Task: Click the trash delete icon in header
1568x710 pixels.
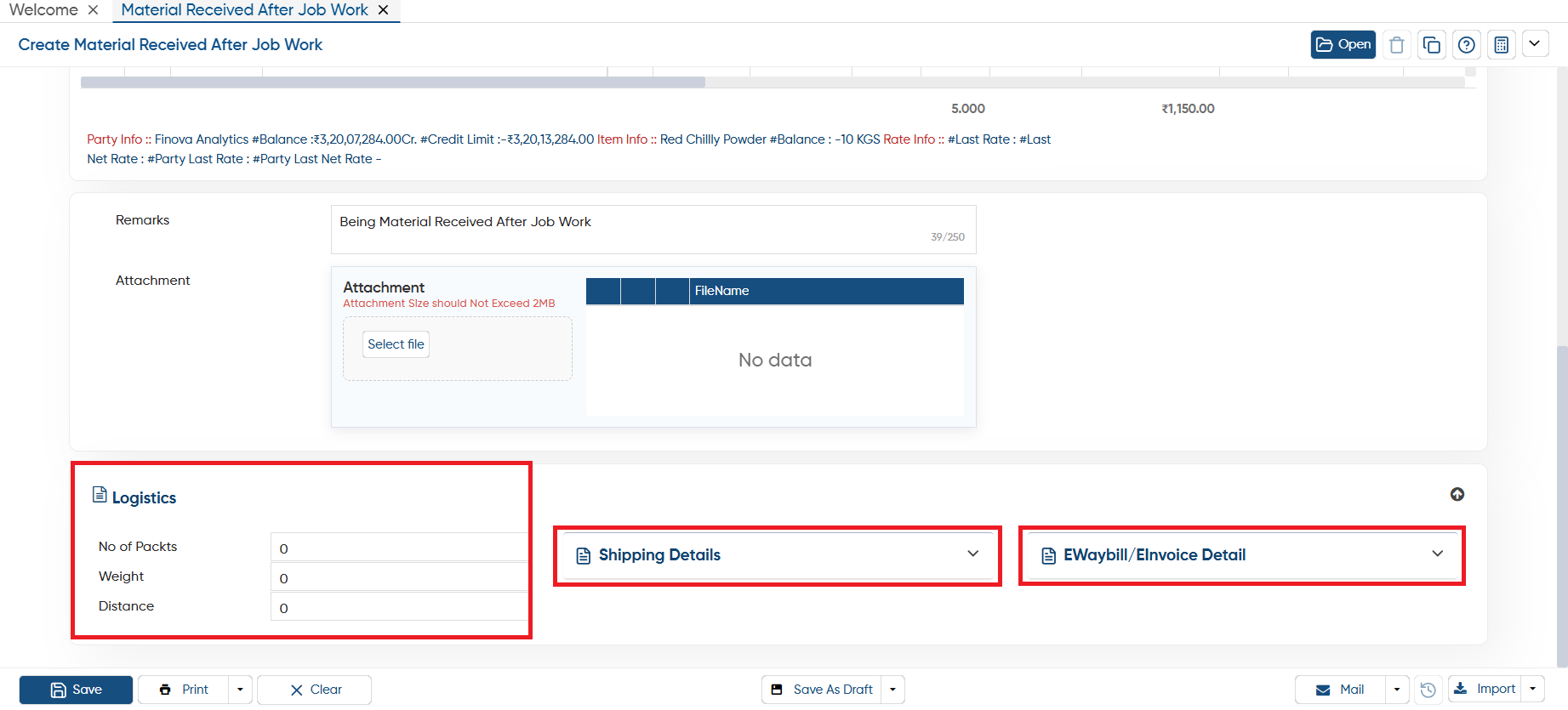Action: pyautogui.click(x=1396, y=45)
